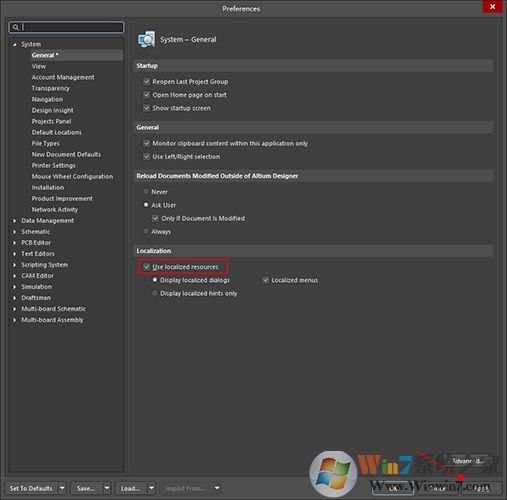Open the View preferences page
Image resolution: width=507 pixels, height=500 pixels.
pos(39,66)
